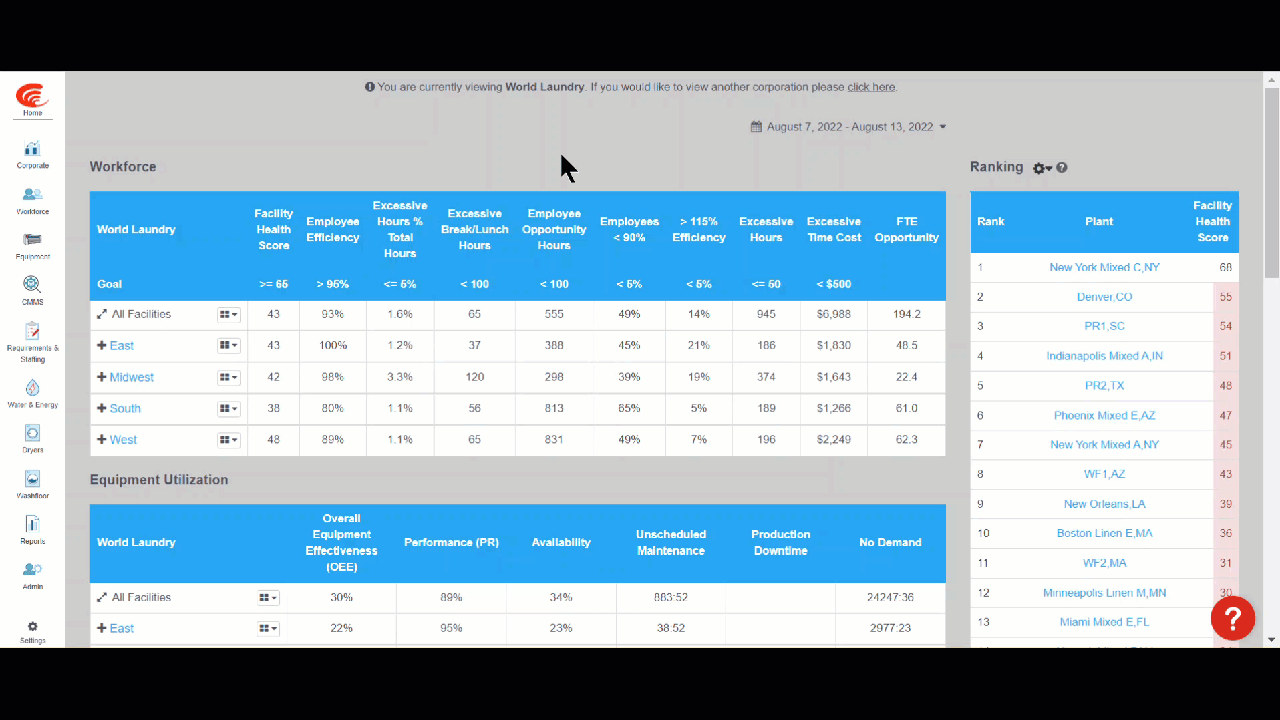Image resolution: width=1280 pixels, height=720 pixels.
Task: Click the 'click here' corporation link
Action: point(871,87)
